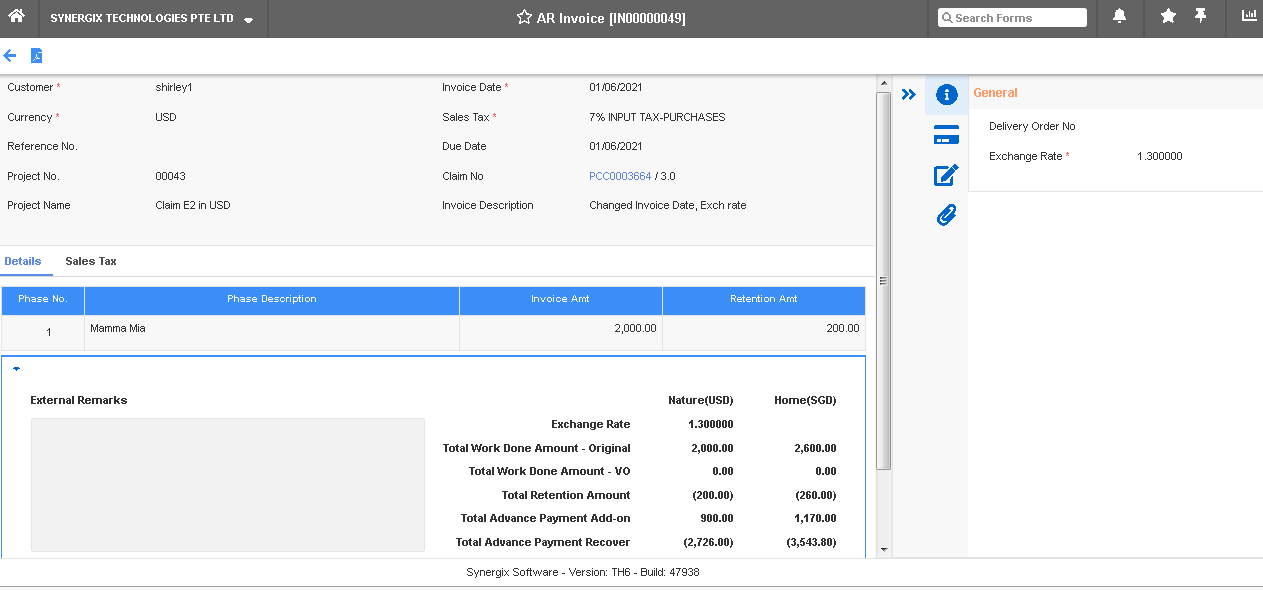The image size is (1263, 590).
Task: Select the payment card icon in the sidebar
Action: 946,134
